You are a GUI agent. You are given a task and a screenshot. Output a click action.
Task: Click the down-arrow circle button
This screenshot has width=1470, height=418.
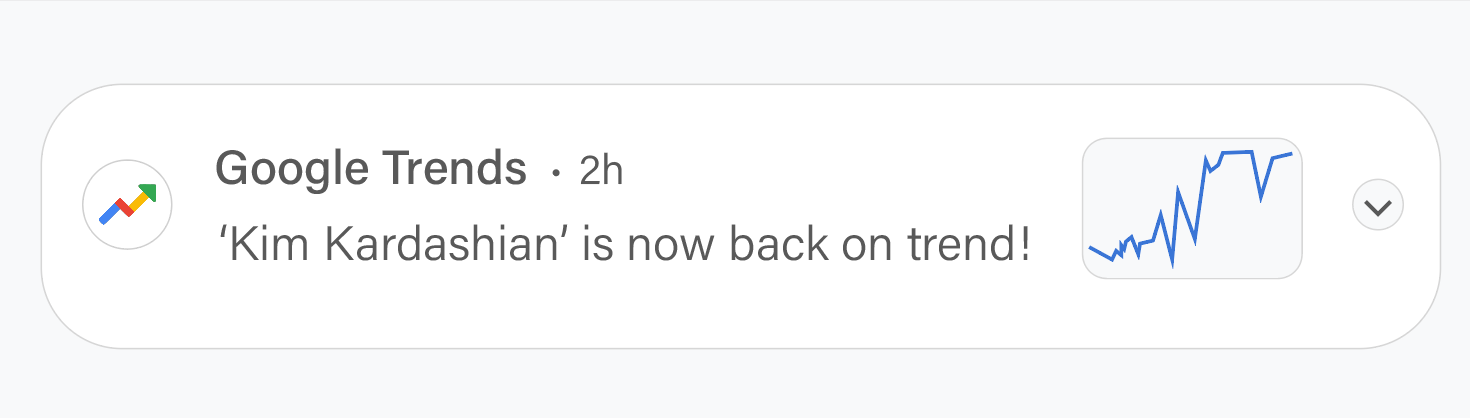1377,206
